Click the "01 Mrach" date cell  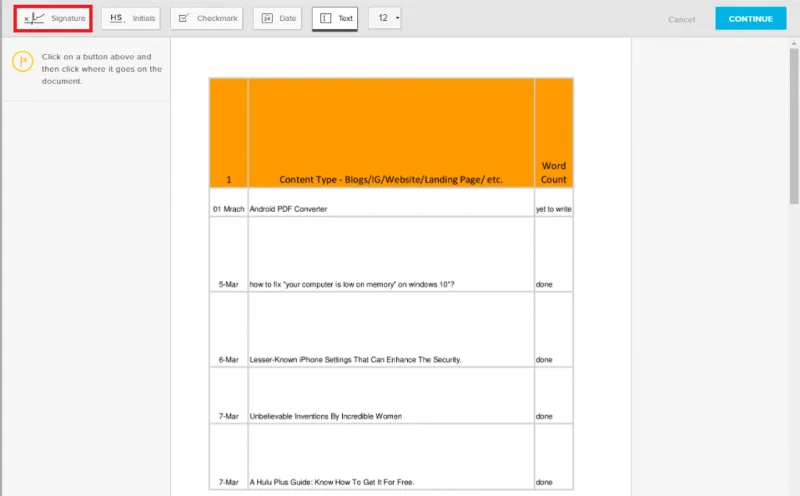pyautogui.click(x=228, y=209)
